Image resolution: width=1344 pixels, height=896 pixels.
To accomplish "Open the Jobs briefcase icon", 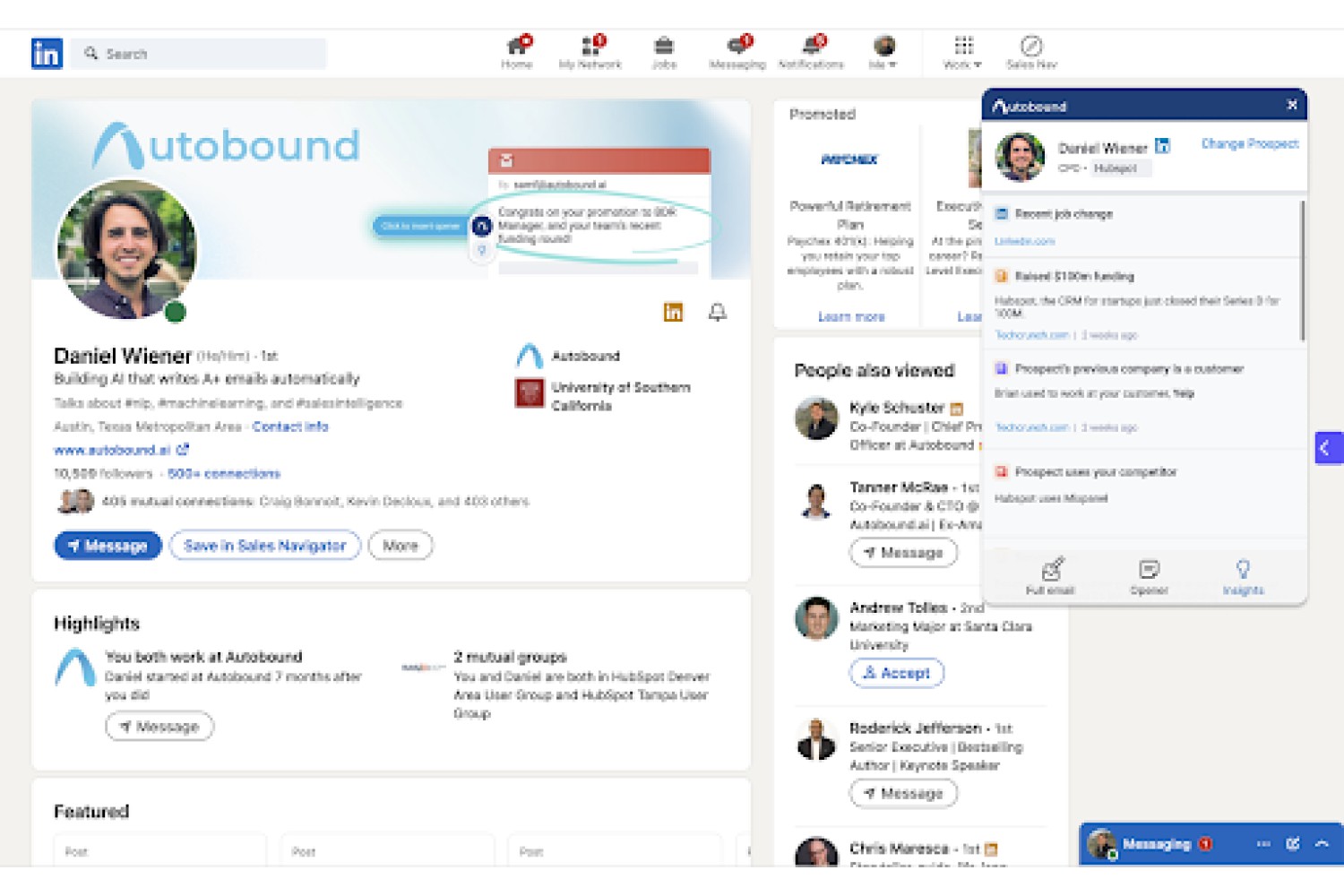I will 664,52.
